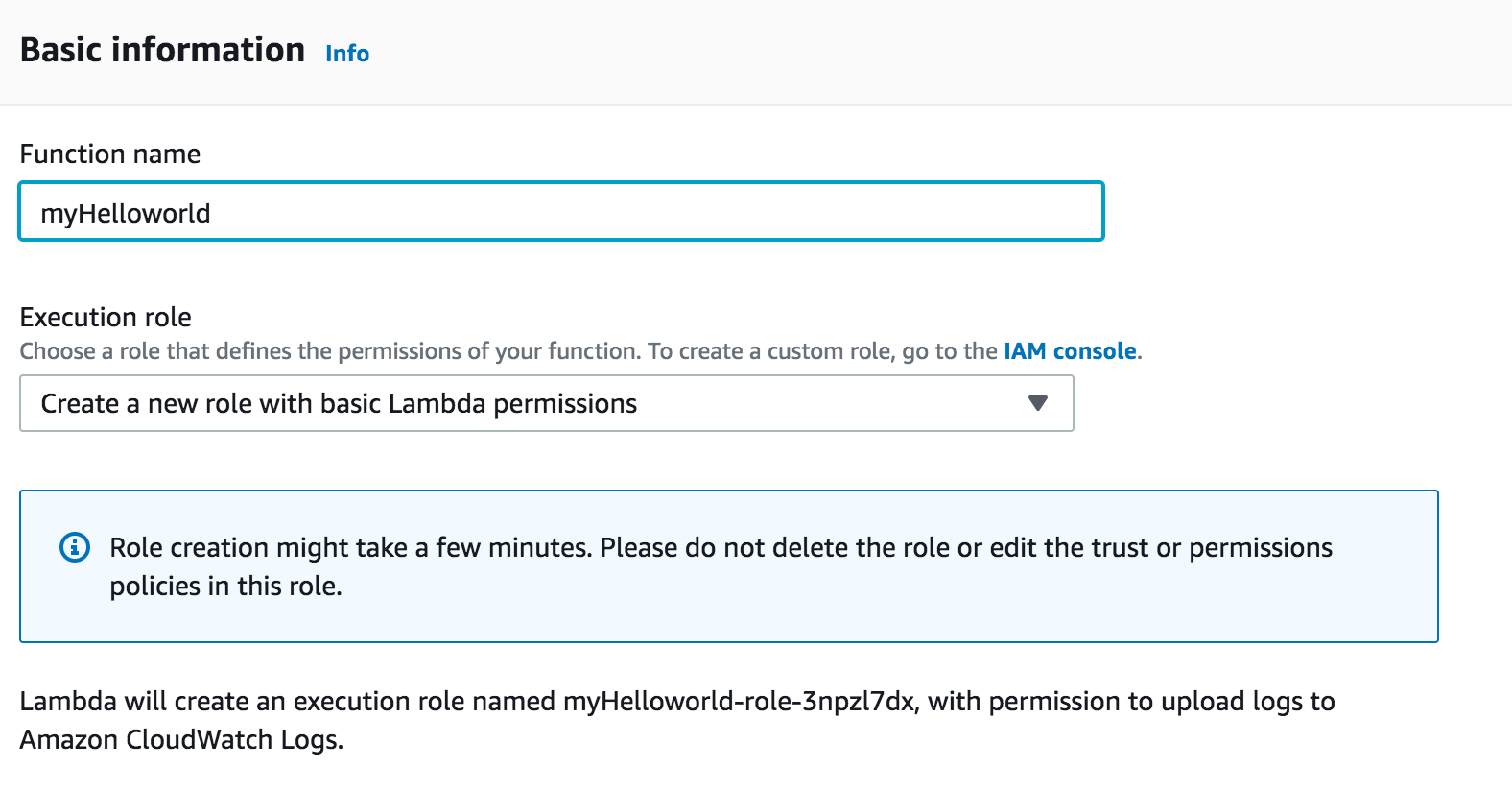Focus the function name field containing myHelloworld
The image size is (1512, 791).
point(561,211)
